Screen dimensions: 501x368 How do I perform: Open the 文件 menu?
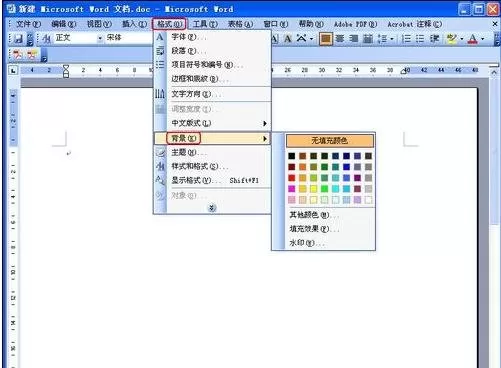29,24
